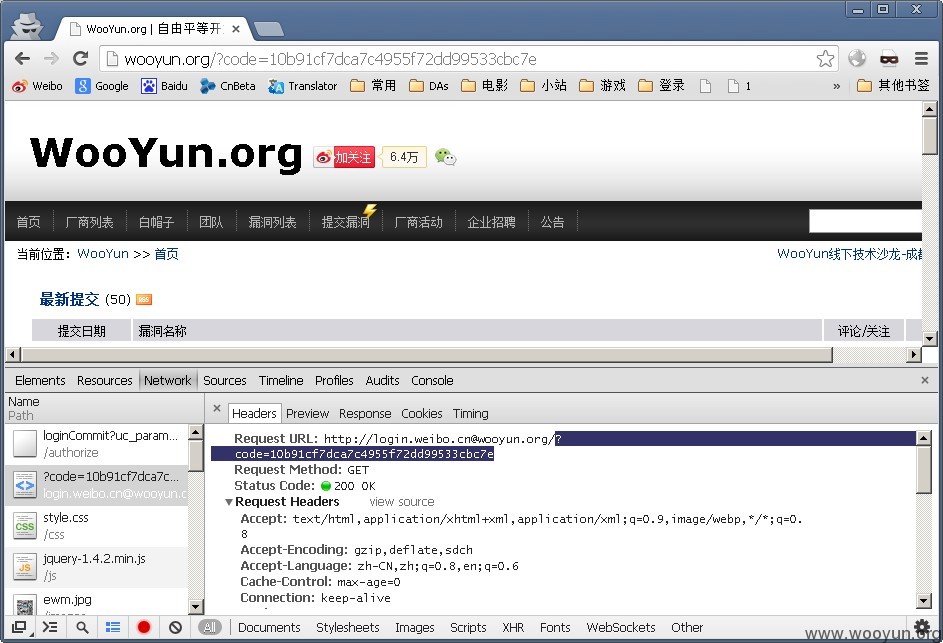The height and width of the screenshot is (643, 943).
Task: Toggle the DevTools dock-side icon
Action: point(19,627)
